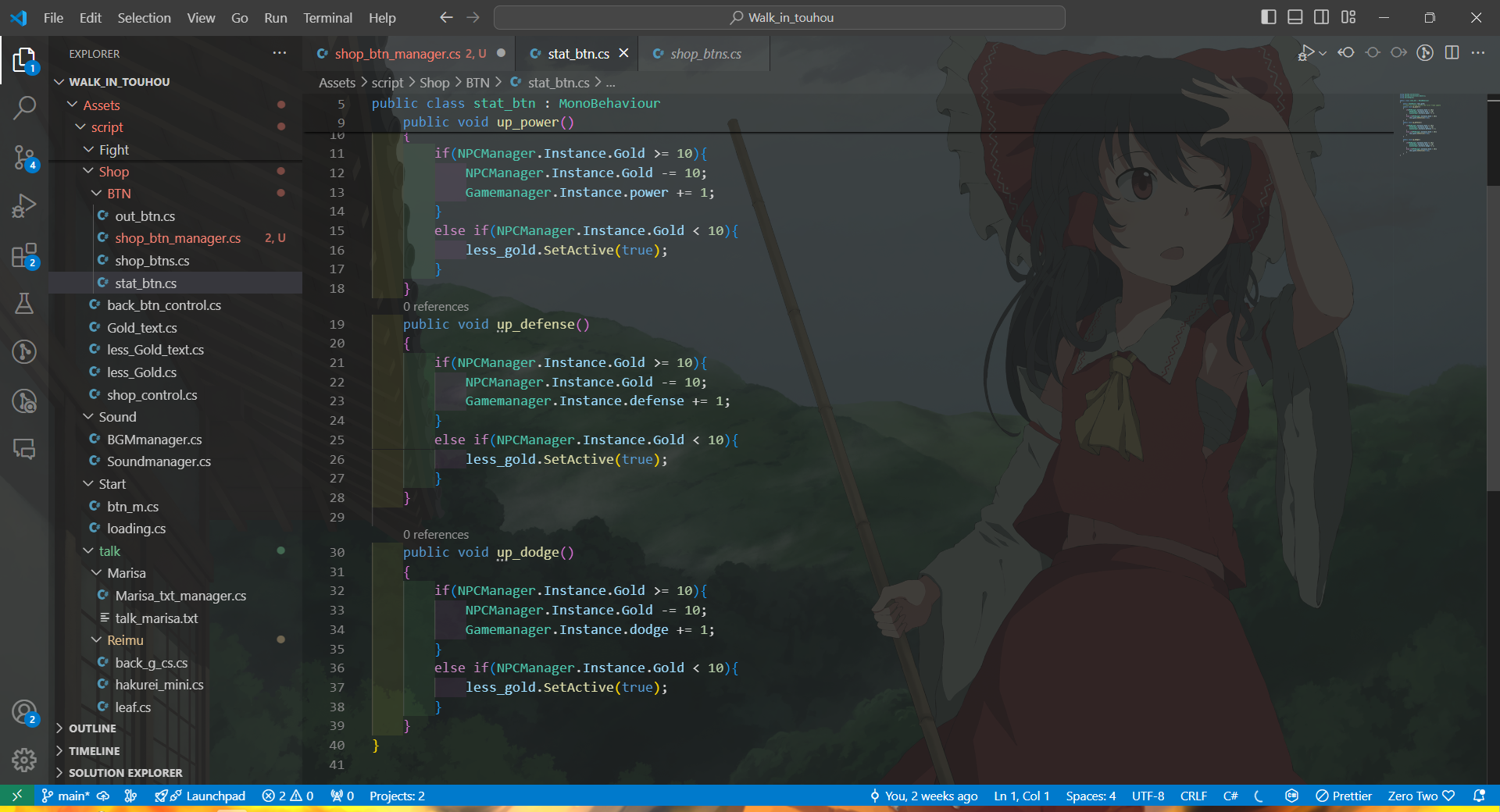This screenshot has height=812, width=1500.
Task: Open Explorer Views and More Actions ellipsis
Action: (280, 53)
